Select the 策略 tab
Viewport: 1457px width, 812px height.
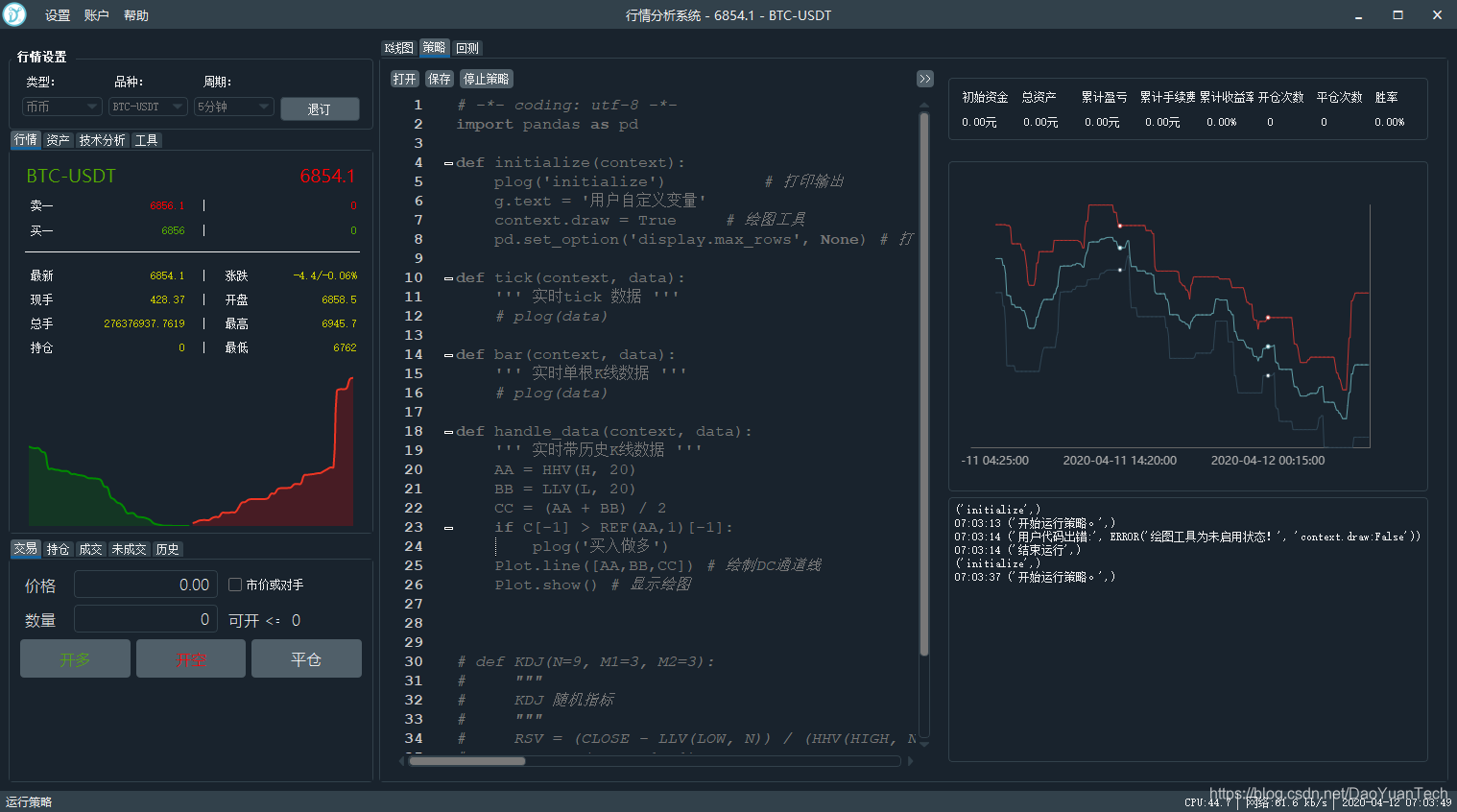(435, 48)
